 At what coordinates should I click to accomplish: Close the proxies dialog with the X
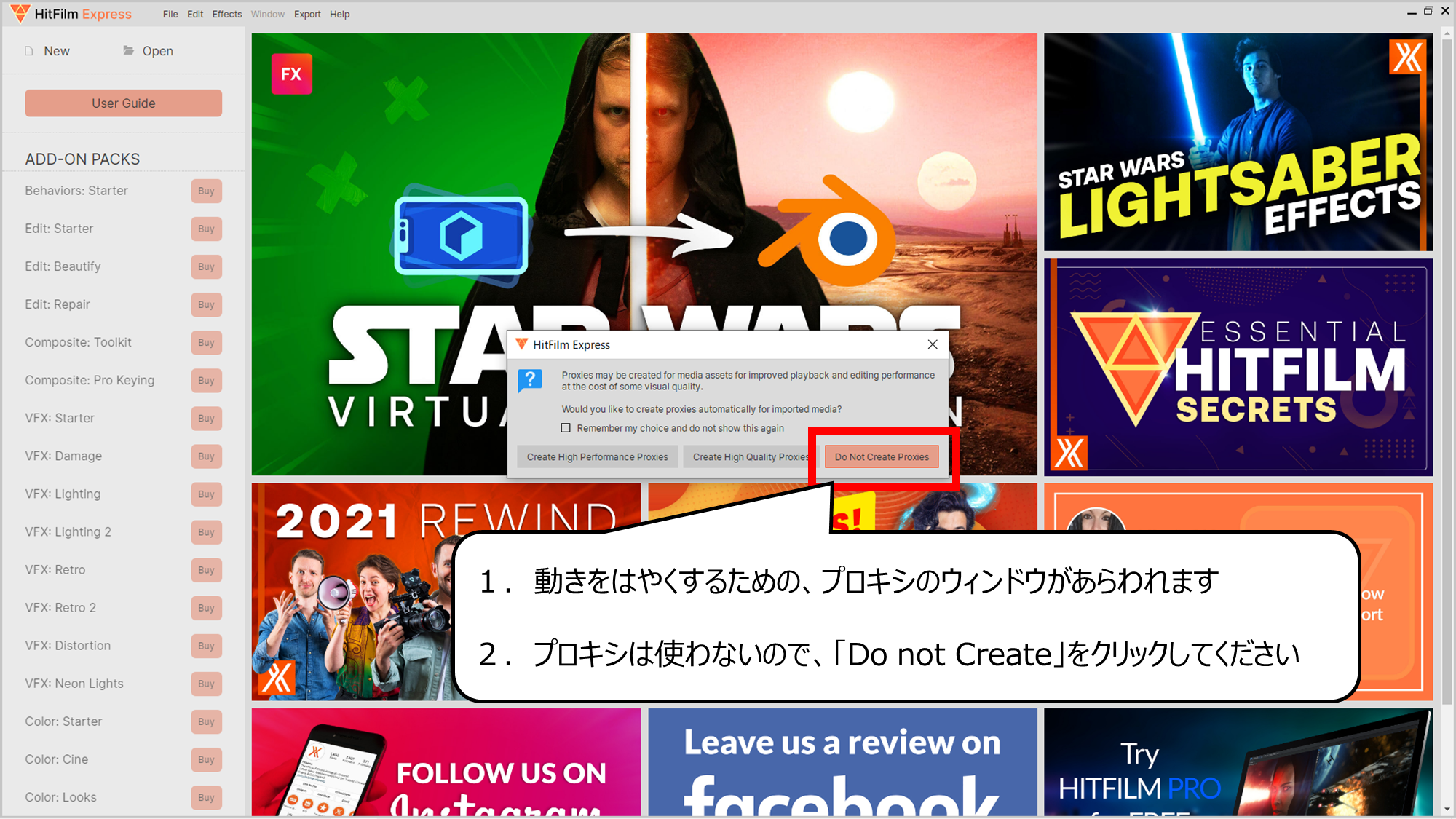pyautogui.click(x=933, y=344)
